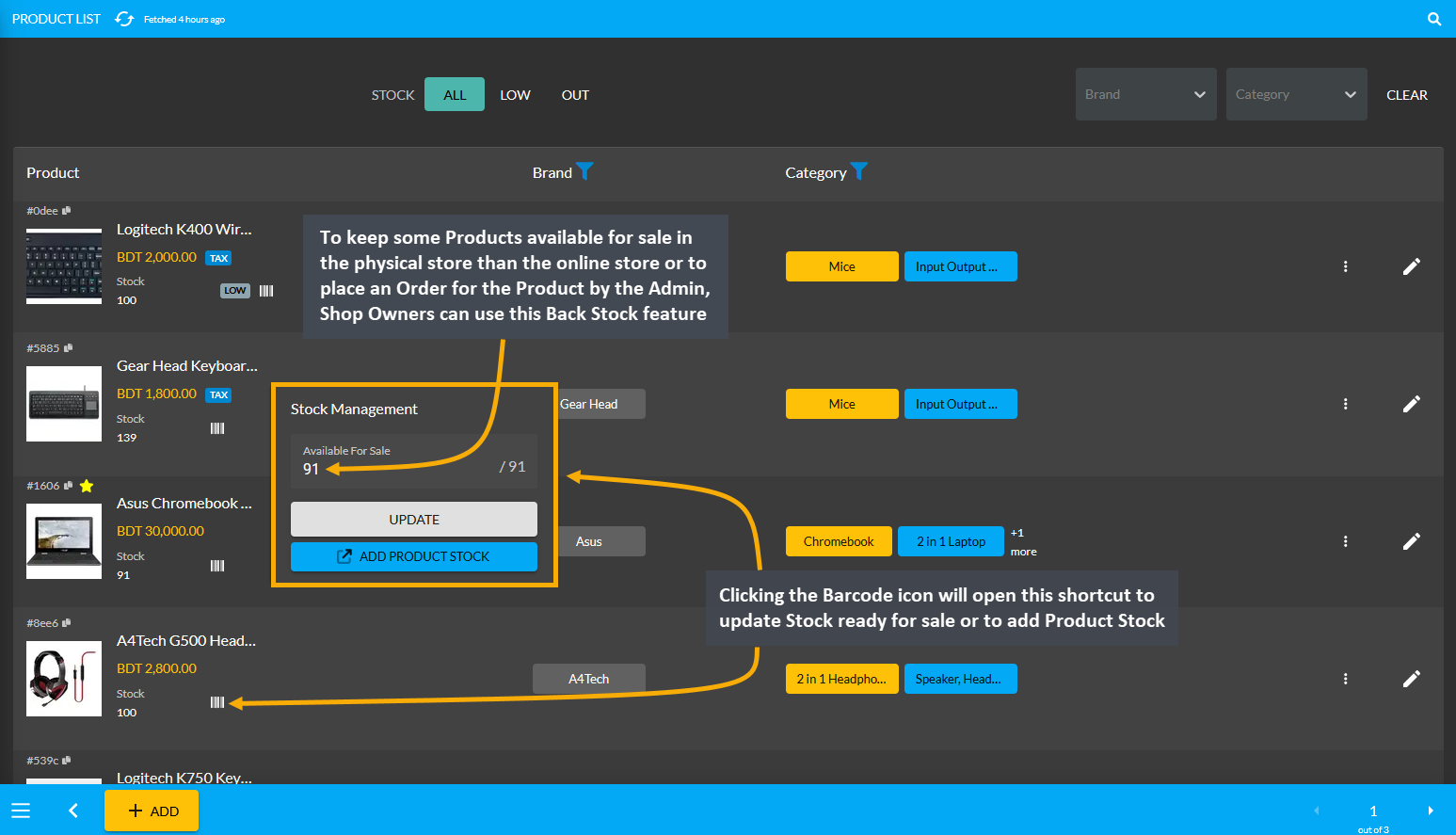Open three-dot menu for Gear Head Keyboard
This screenshot has width=1456, height=835.
pyautogui.click(x=1345, y=404)
